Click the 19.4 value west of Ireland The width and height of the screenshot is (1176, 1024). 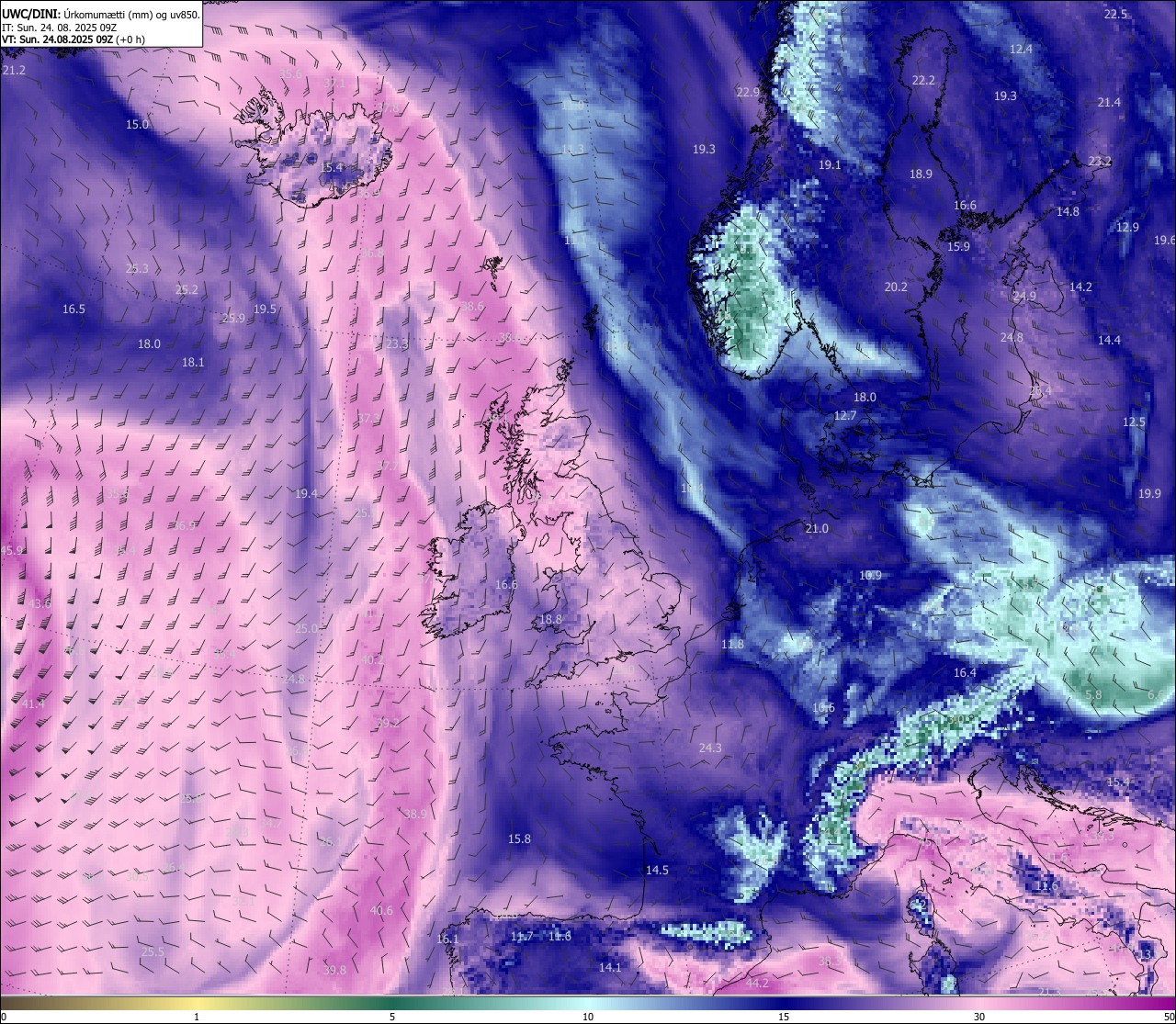[x=306, y=493]
